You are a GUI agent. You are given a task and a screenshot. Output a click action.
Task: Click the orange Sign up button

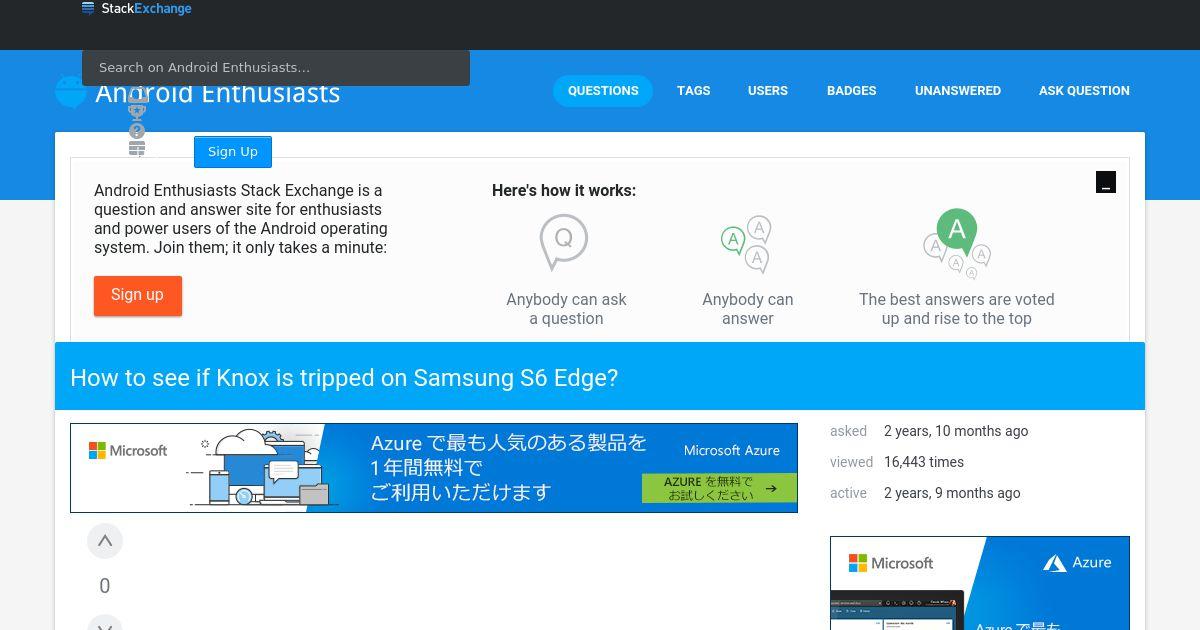[138, 296]
